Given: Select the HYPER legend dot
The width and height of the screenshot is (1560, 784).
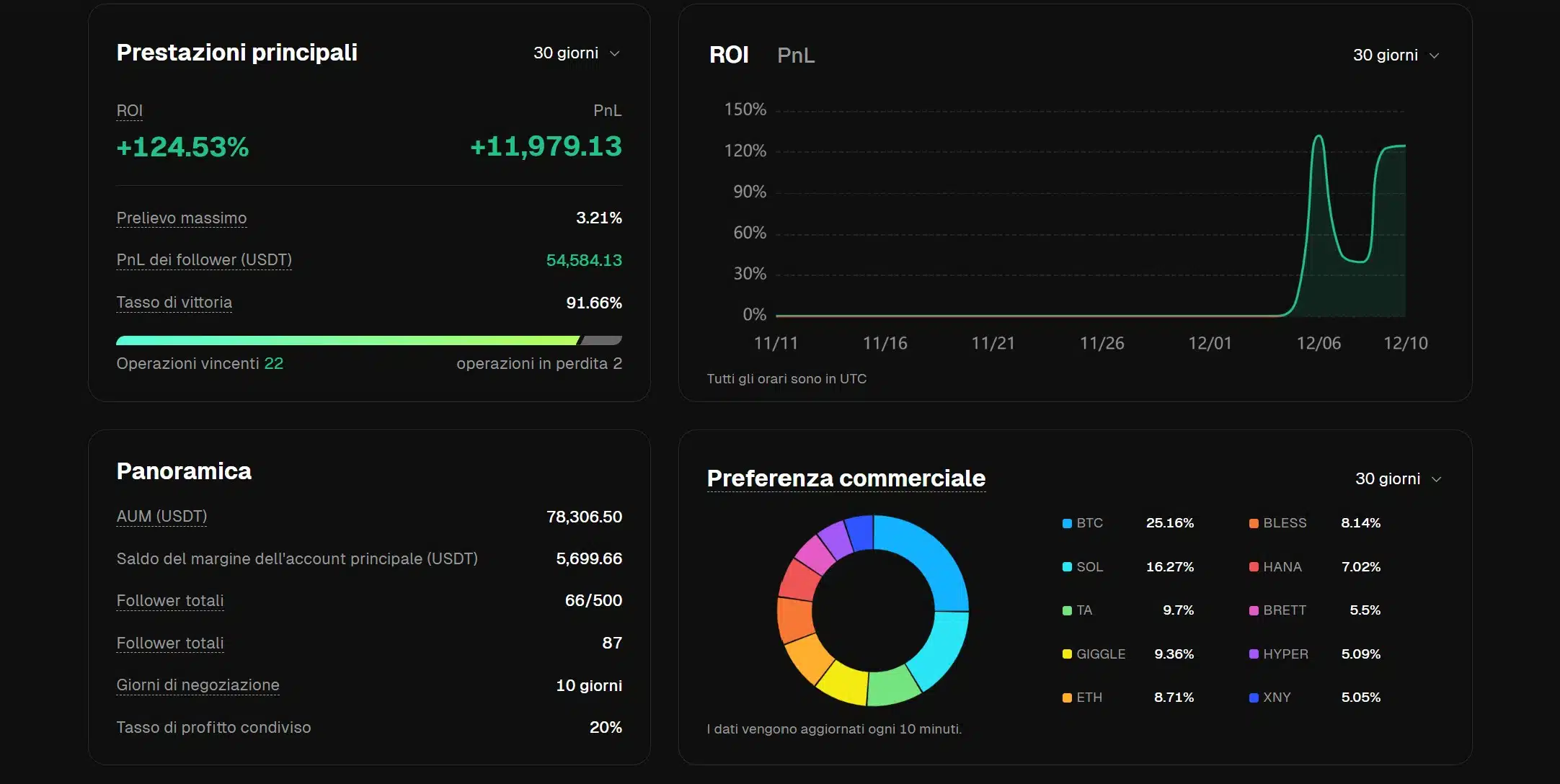Looking at the screenshot, I should coord(1253,654).
